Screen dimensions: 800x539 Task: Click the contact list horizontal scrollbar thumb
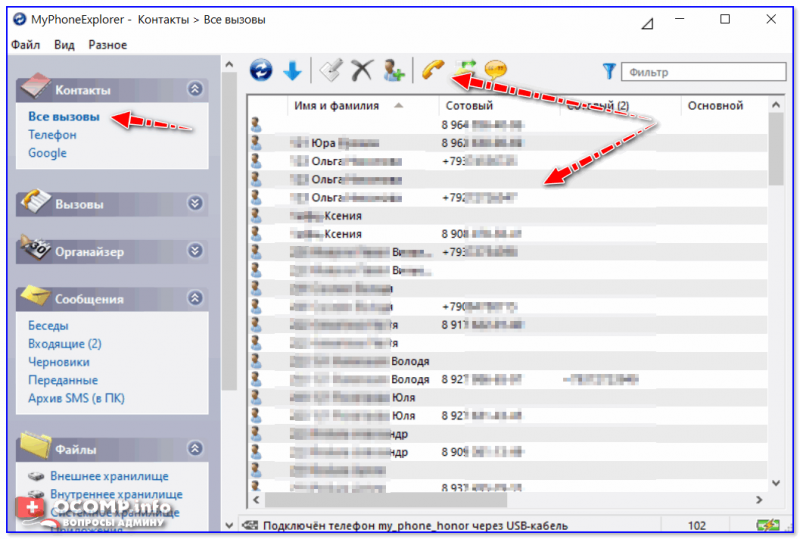pos(386,500)
